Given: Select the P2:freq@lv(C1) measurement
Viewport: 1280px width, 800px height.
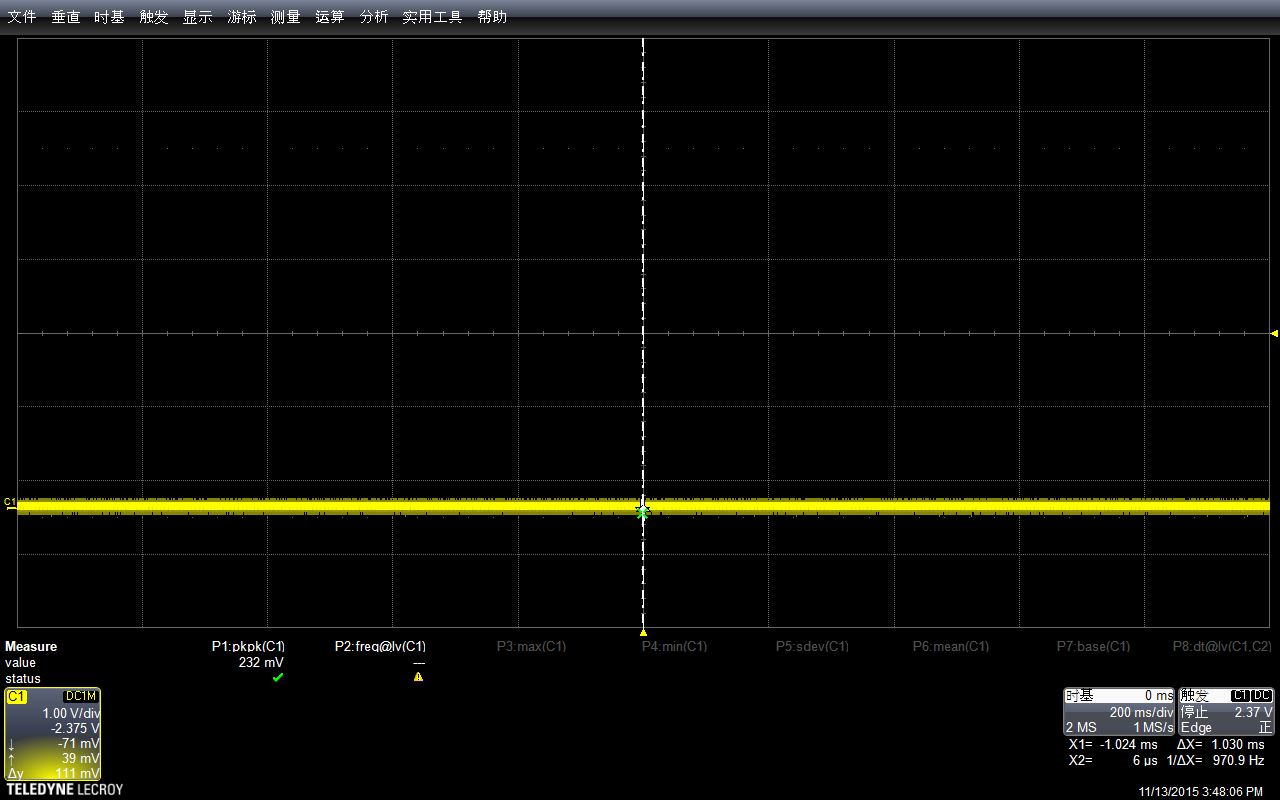Looking at the screenshot, I should click(x=380, y=646).
